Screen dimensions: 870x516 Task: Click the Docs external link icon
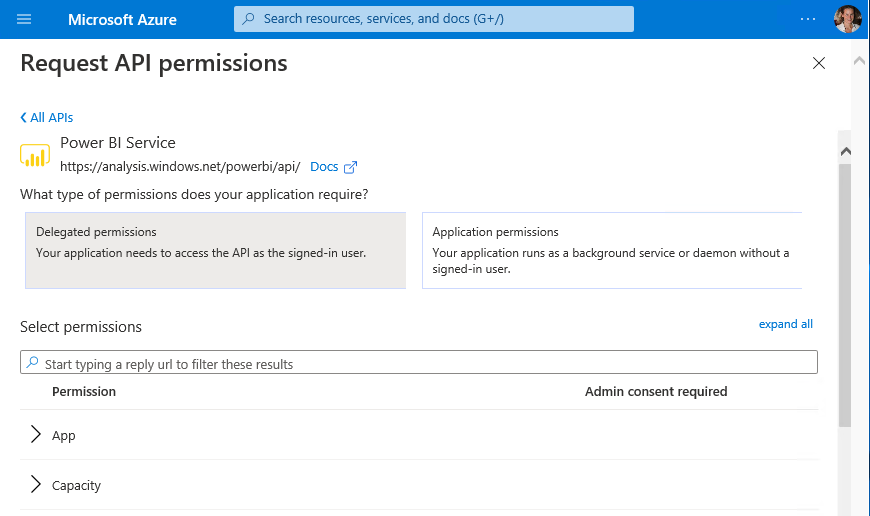pyautogui.click(x=350, y=167)
